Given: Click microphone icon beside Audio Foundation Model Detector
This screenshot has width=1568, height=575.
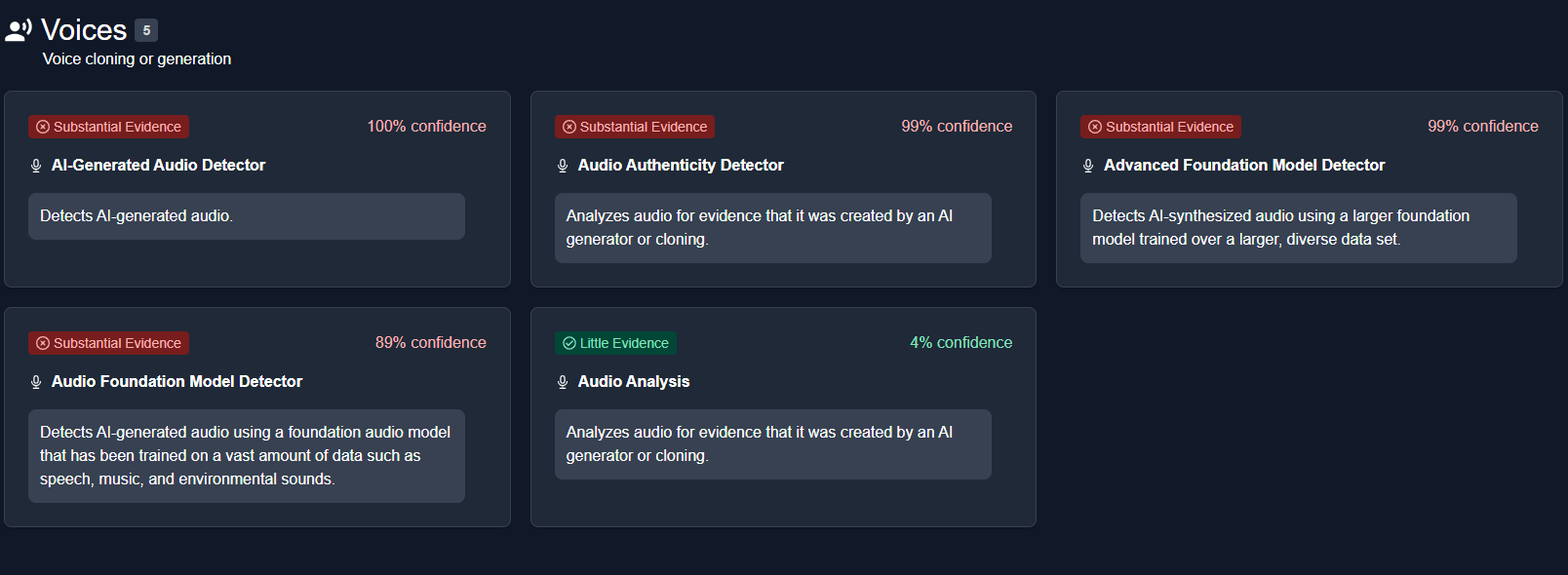Looking at the screenshot, I should point(36,382).
